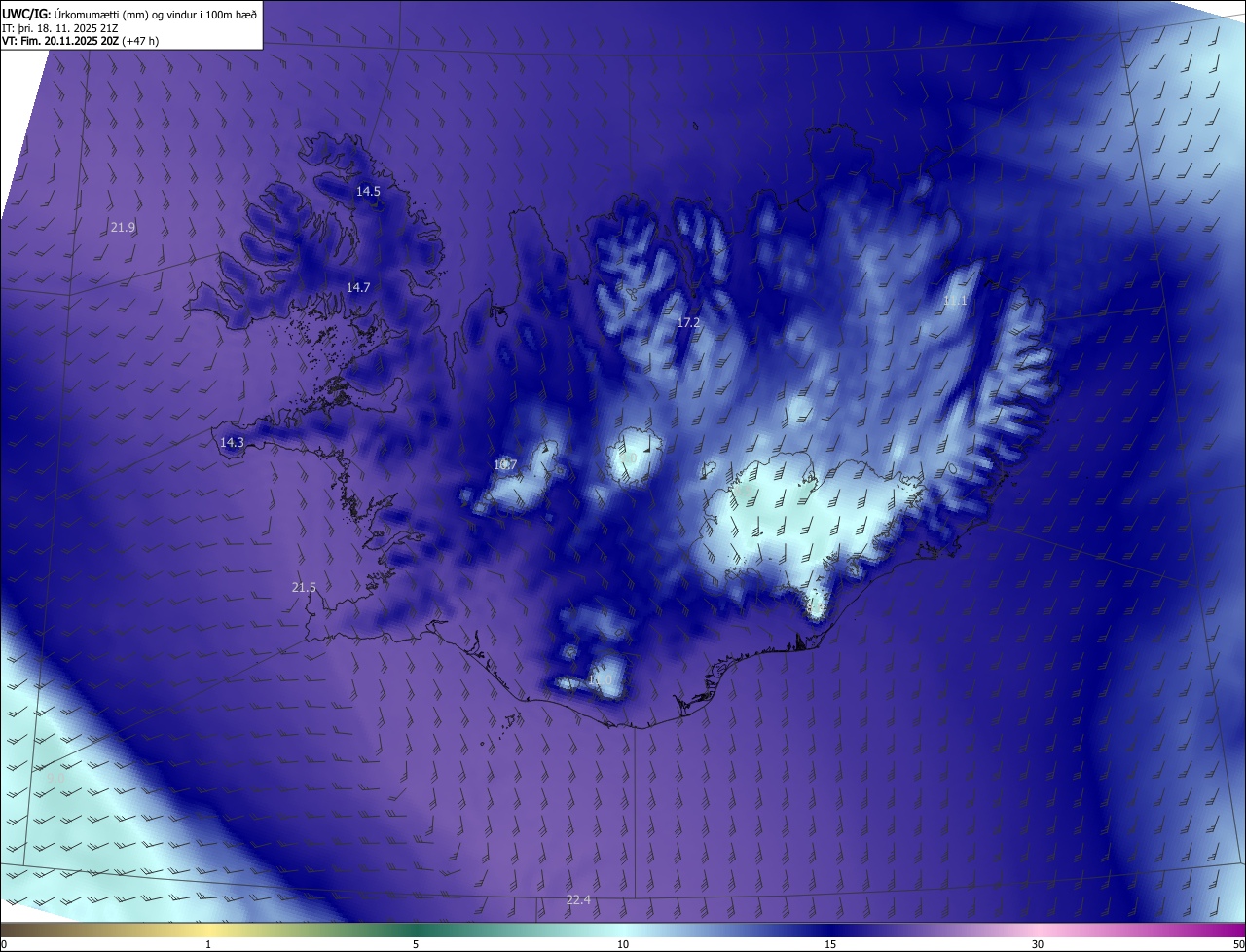Click the 14.5 value label on the map

click(x=368, y=191)
